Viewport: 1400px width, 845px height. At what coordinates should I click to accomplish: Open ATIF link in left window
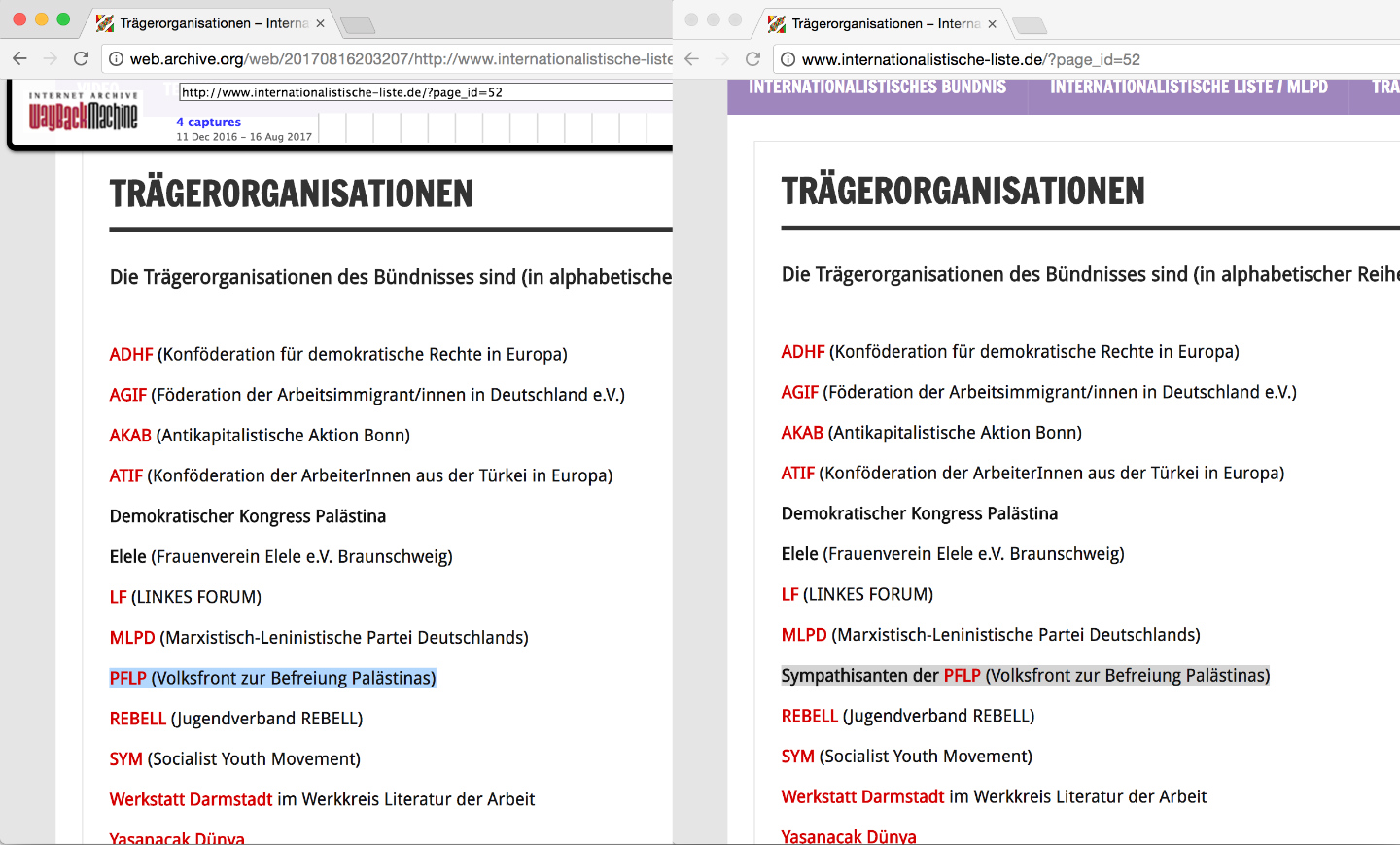point(126,475)
